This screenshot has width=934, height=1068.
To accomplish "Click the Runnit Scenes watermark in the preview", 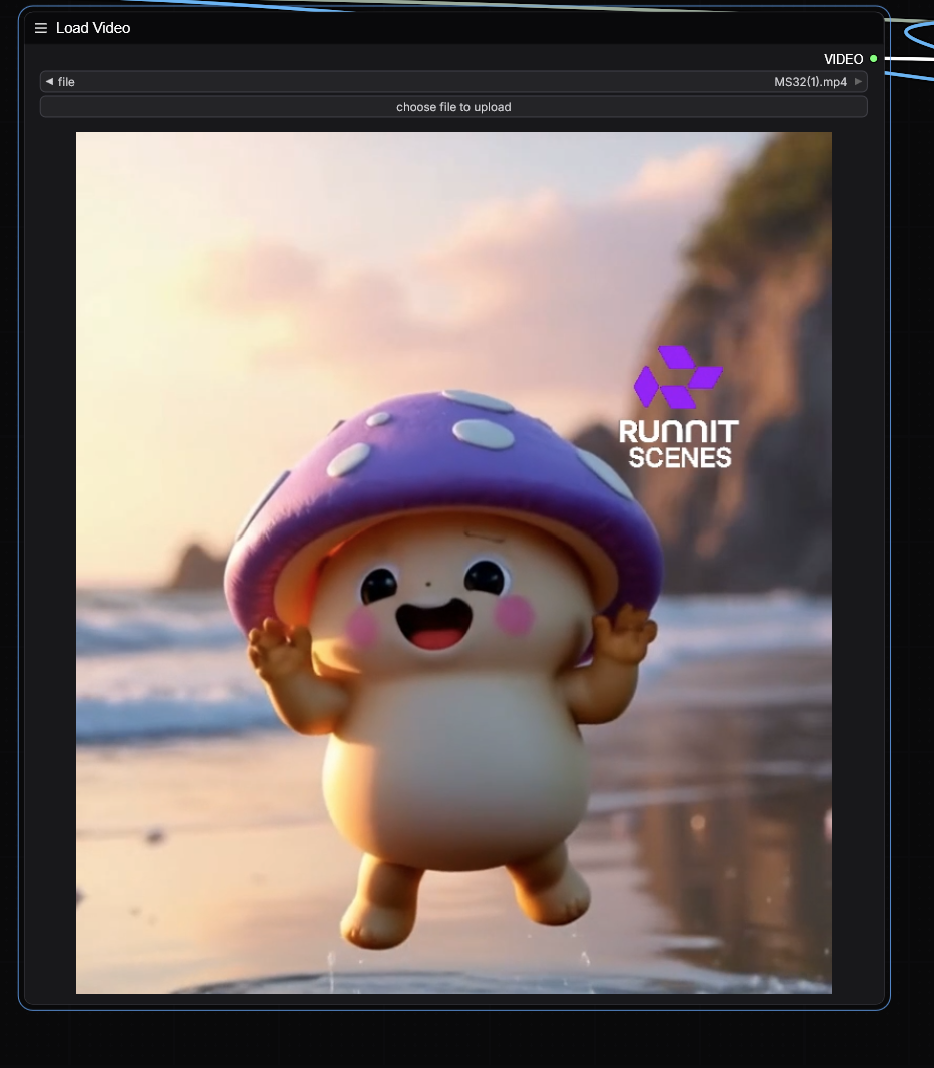I will pos(678,407).
